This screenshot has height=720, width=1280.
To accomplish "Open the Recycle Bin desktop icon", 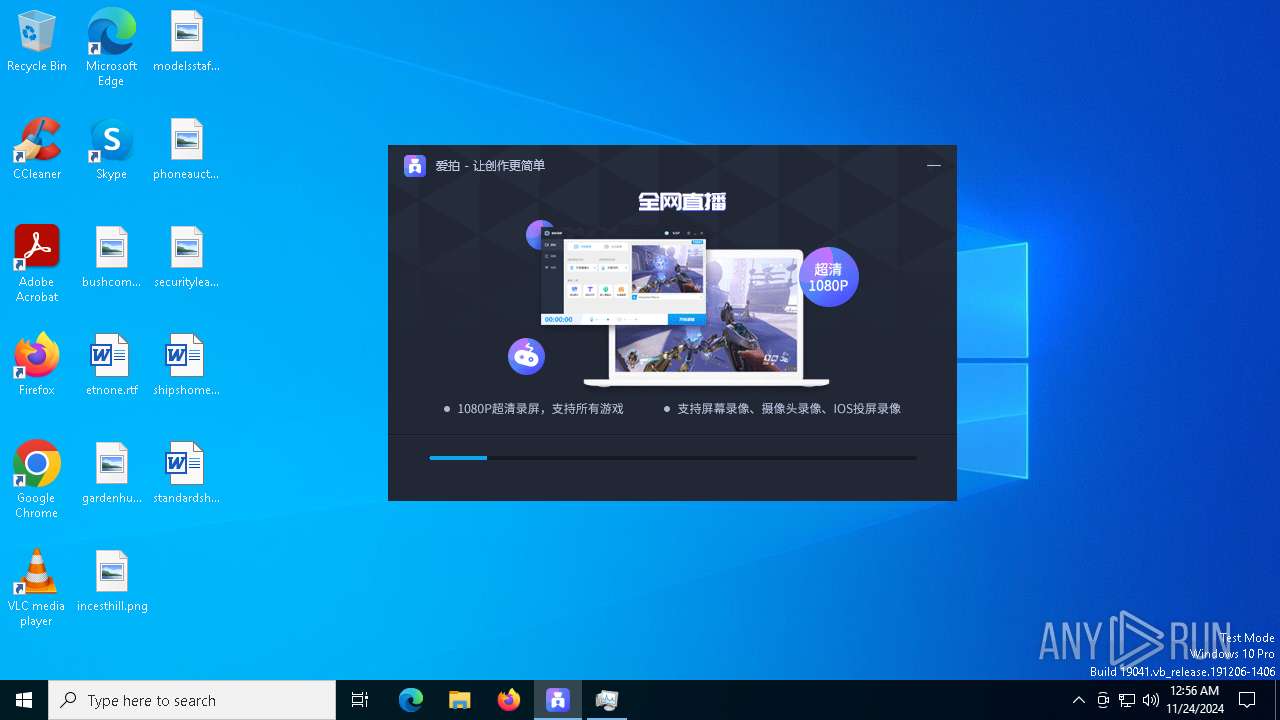I will (37, 42).
